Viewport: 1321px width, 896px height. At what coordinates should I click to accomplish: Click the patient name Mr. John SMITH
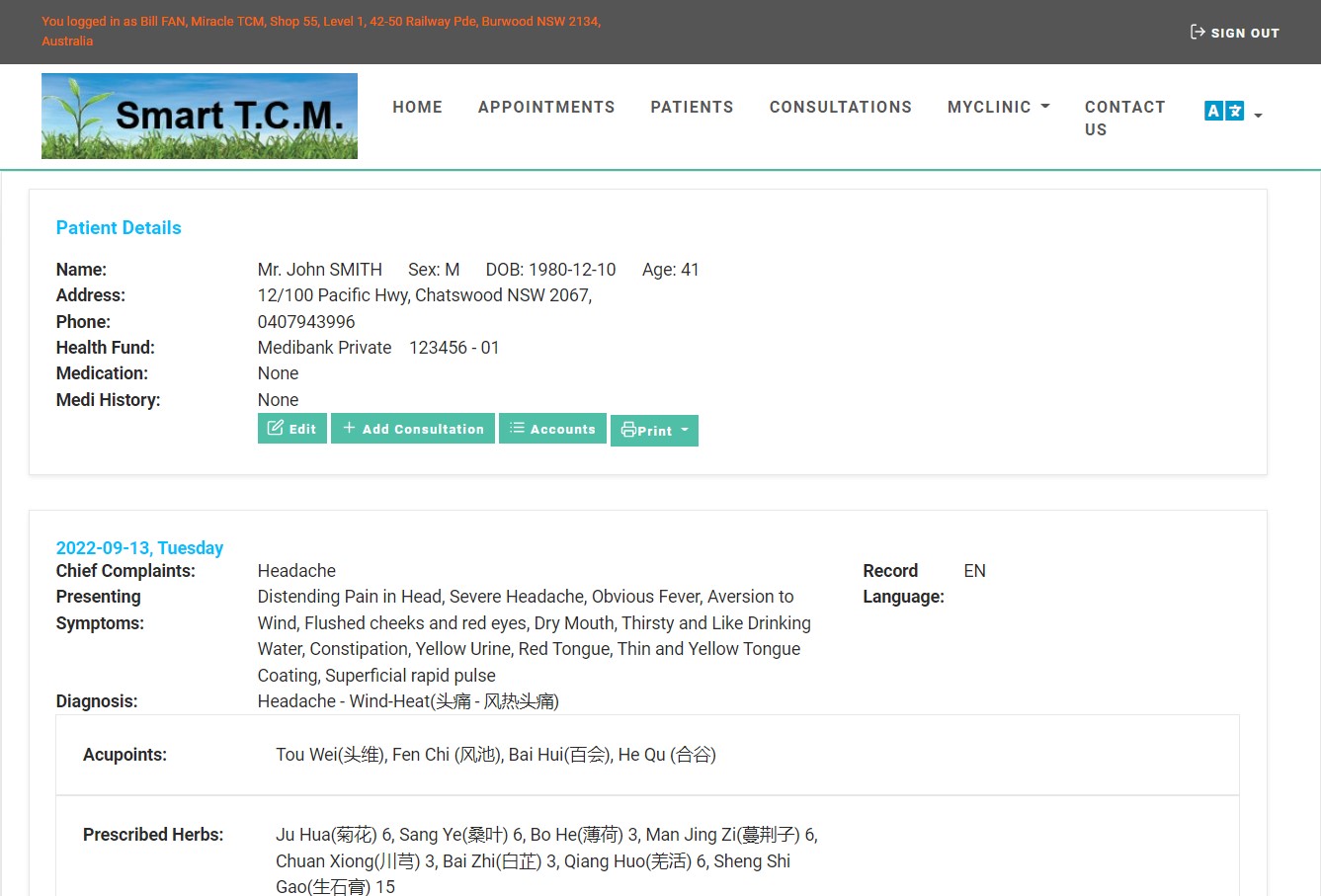pos(320,270)
